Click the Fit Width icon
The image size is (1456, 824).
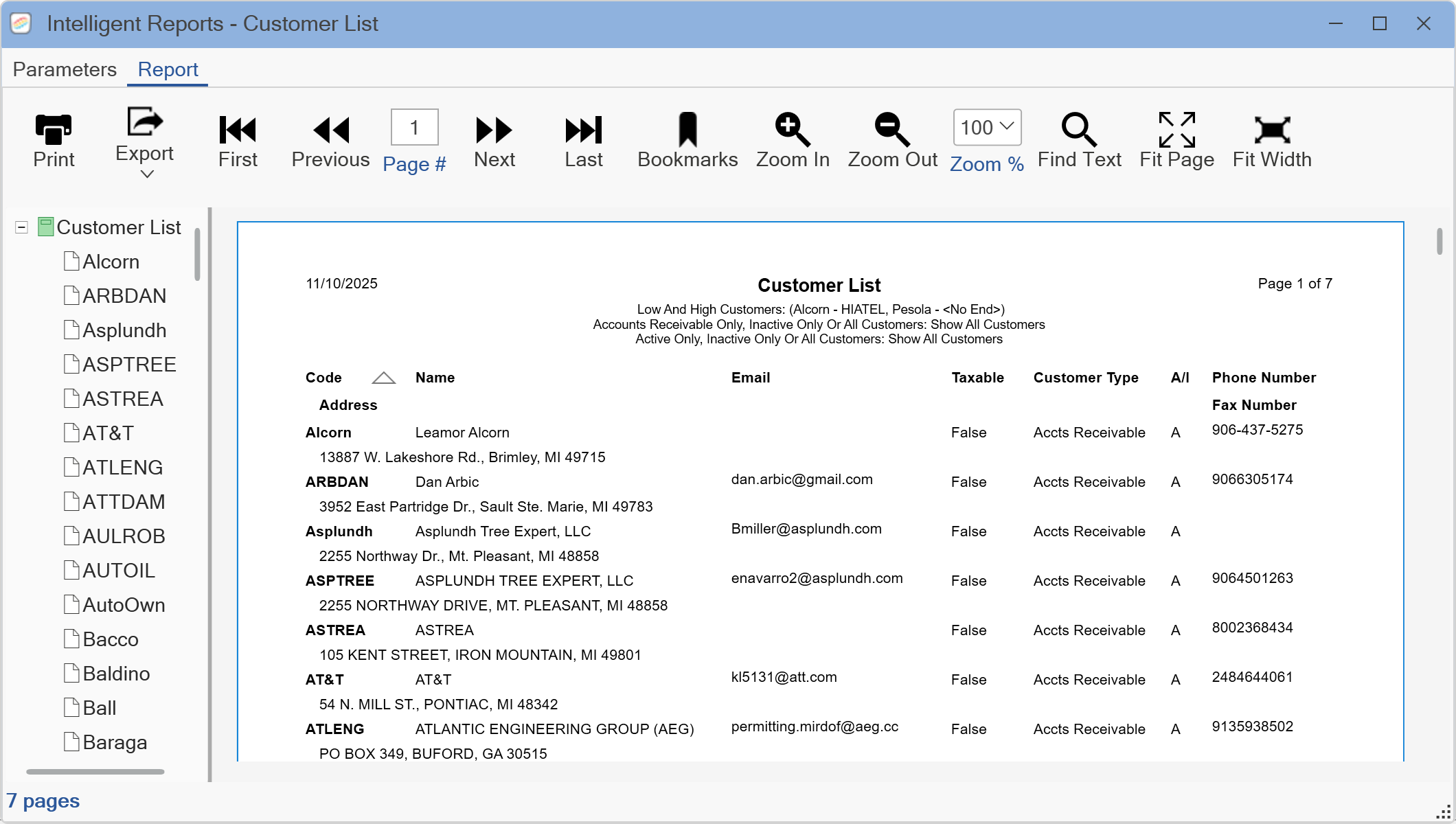click(x=1271, y=130)
